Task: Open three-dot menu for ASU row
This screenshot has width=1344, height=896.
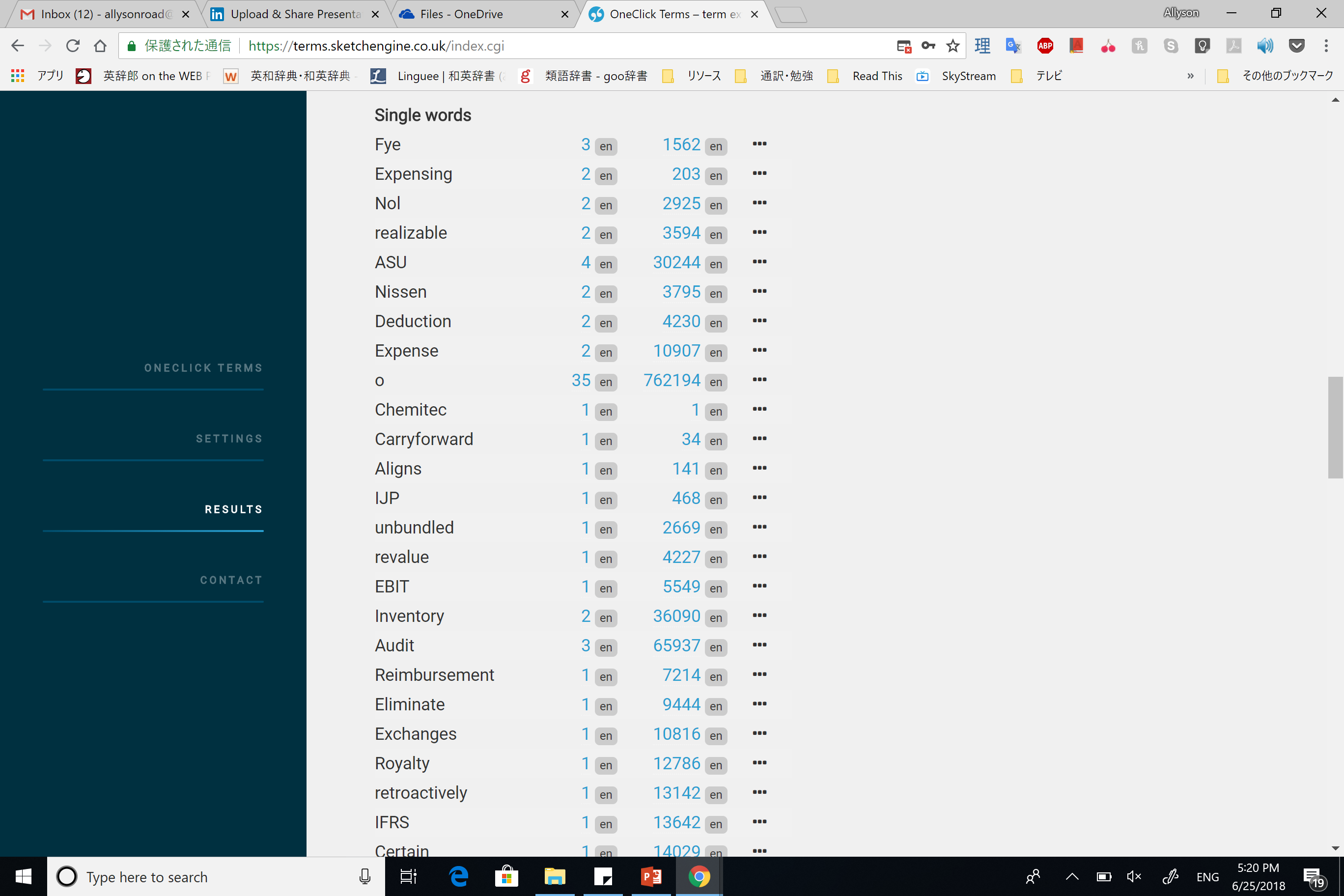Action: click(759, 262)
